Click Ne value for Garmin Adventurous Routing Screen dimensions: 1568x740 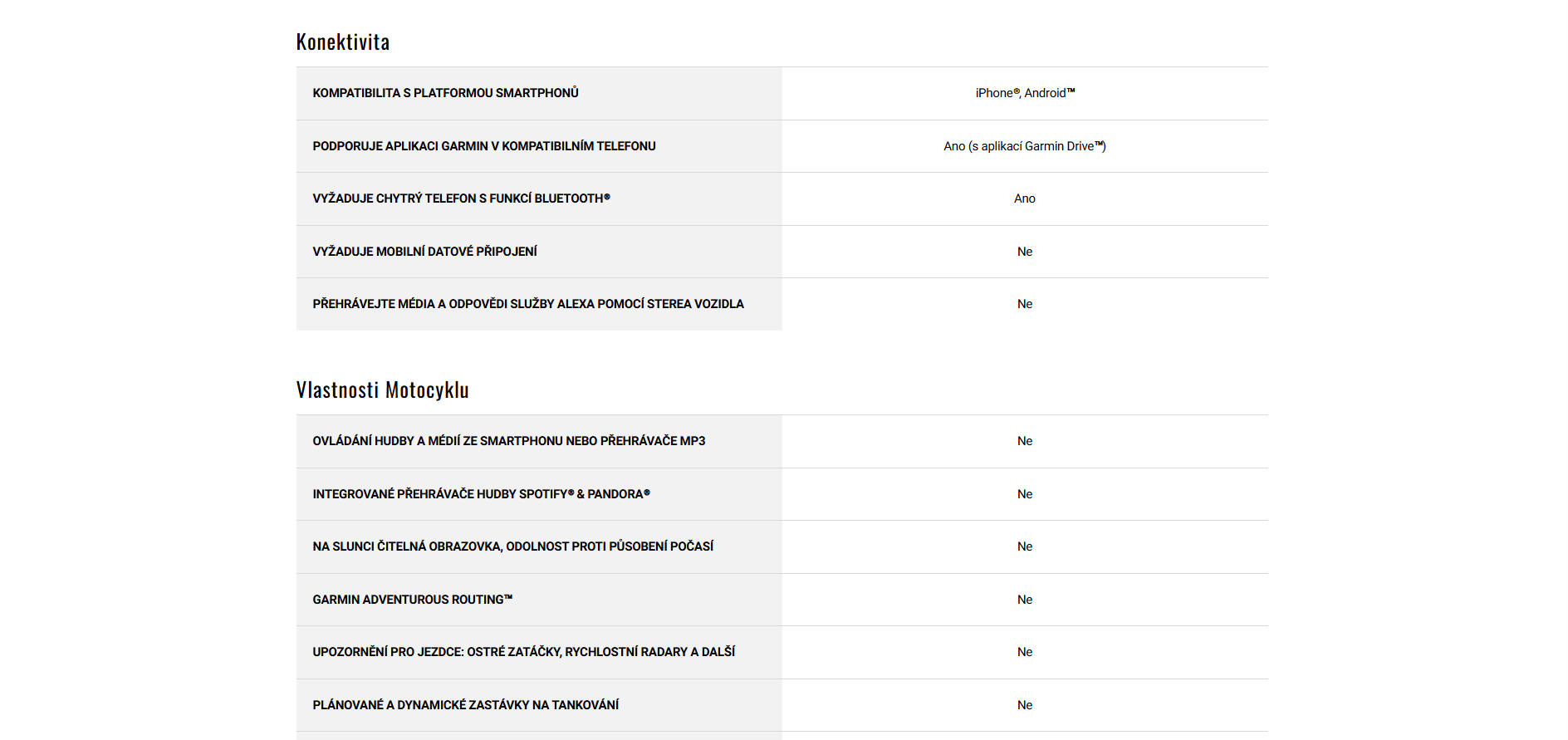click(x=1024, y=600)
